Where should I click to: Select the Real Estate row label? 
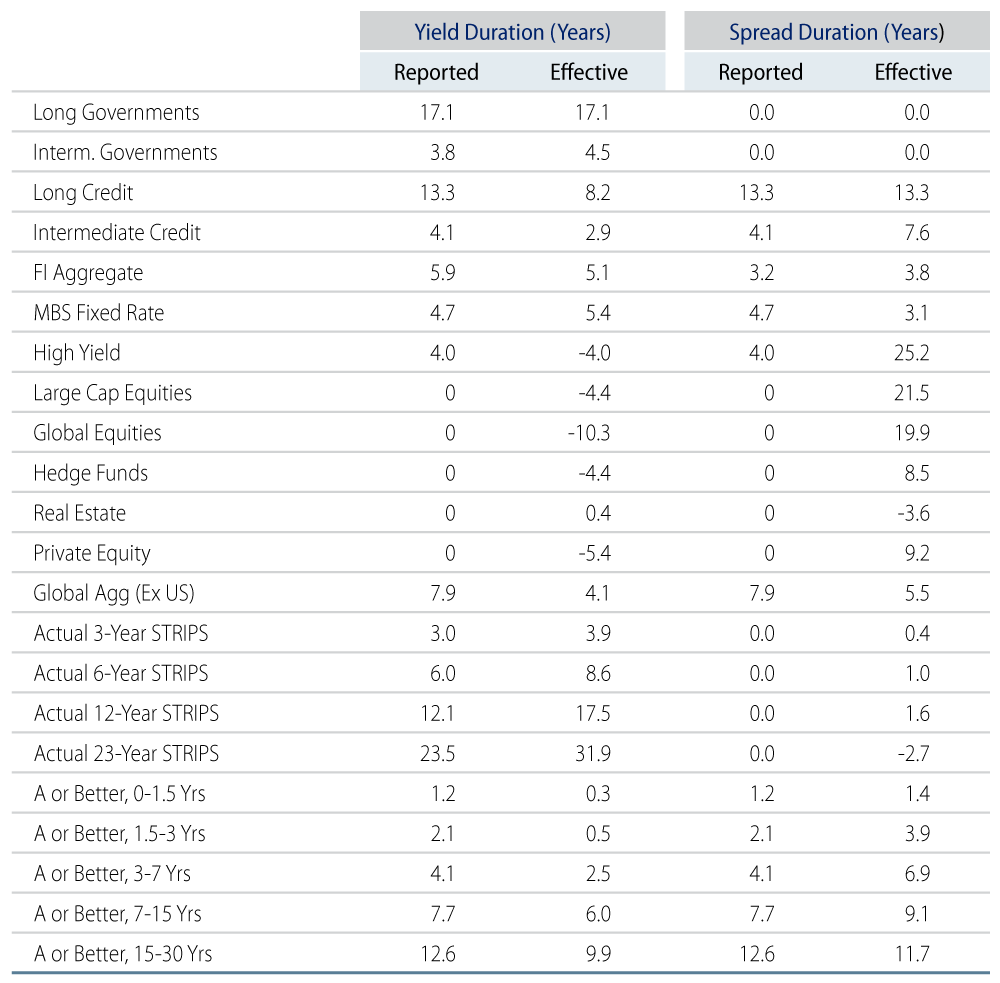[x=79, y=513]
